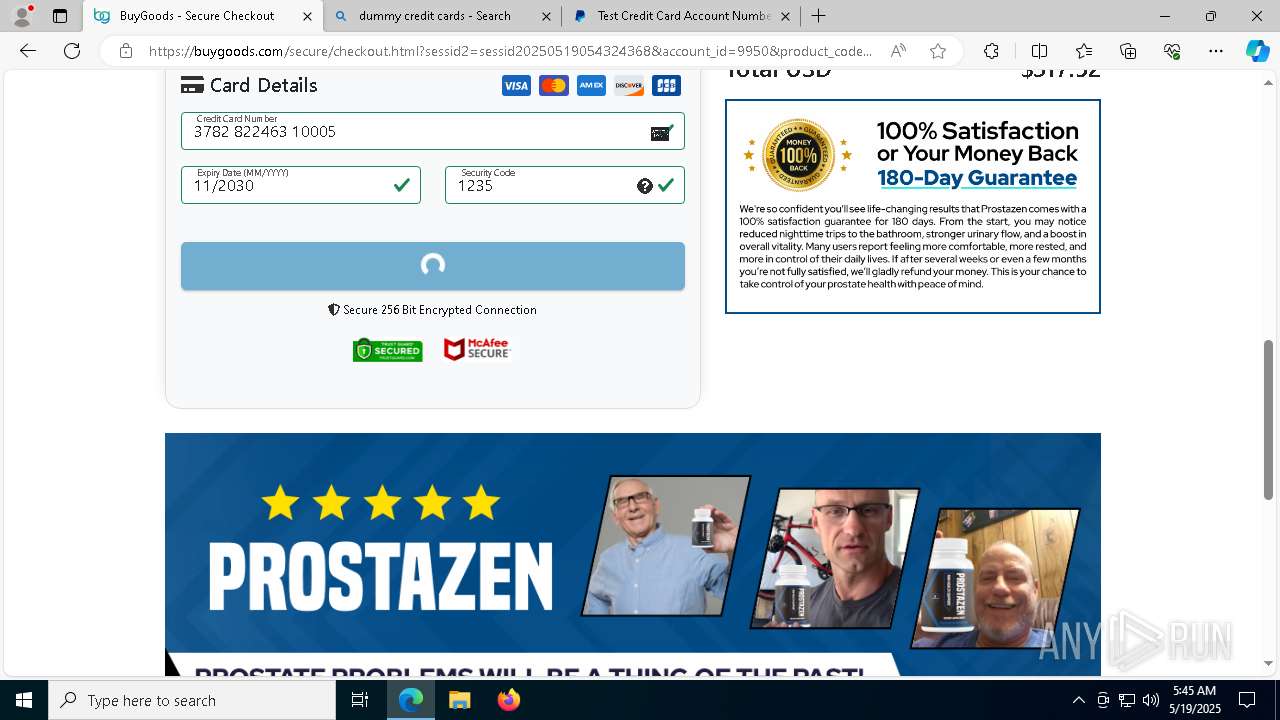Toggle Split screen view

click(1040, 51)
